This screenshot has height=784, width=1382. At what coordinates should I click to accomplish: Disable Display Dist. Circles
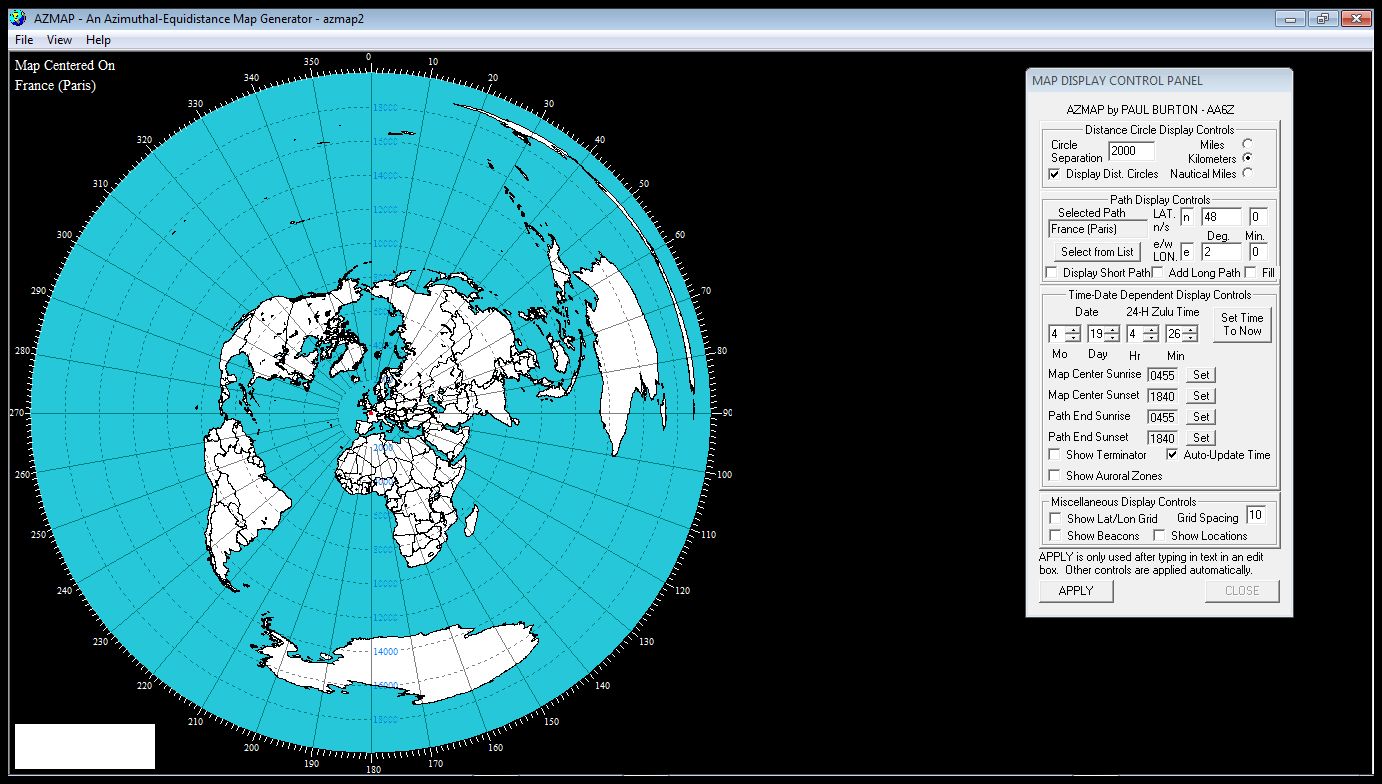1054,174
